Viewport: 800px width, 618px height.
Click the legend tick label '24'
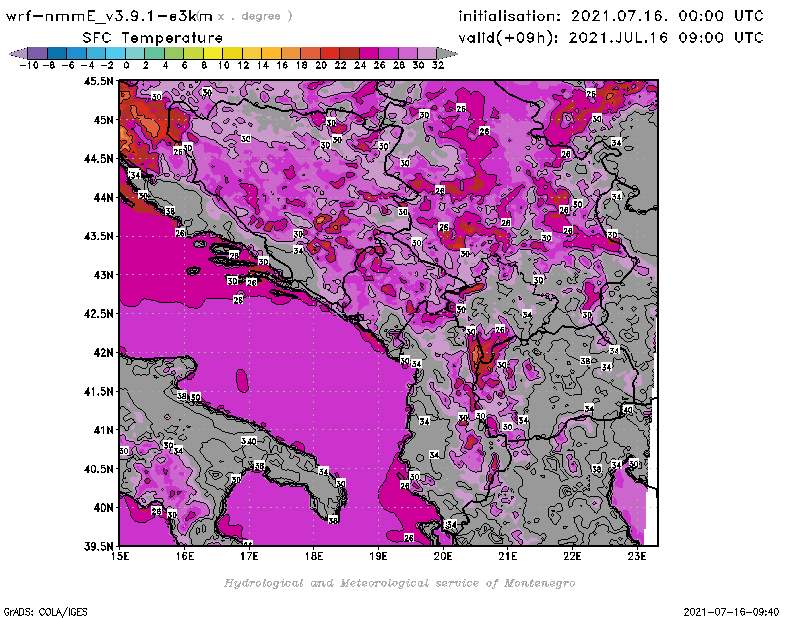(x=360, y=66)
